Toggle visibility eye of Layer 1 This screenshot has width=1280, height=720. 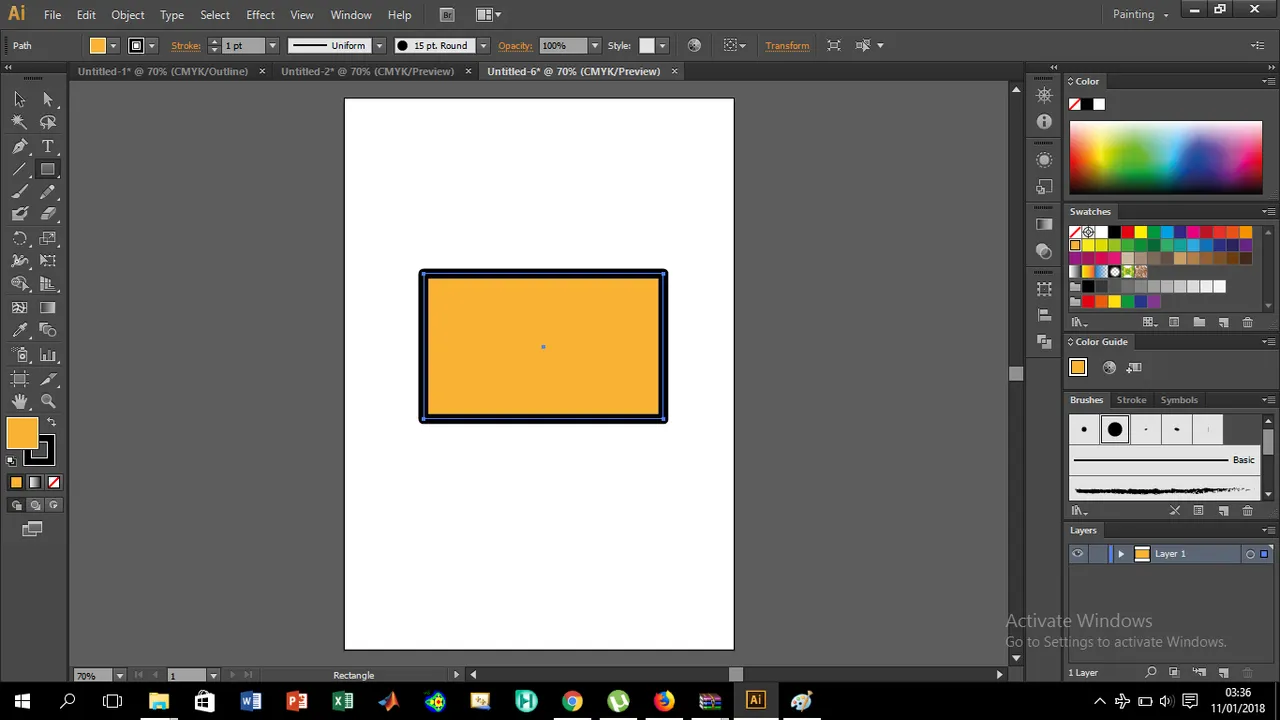click(1077, 554)
